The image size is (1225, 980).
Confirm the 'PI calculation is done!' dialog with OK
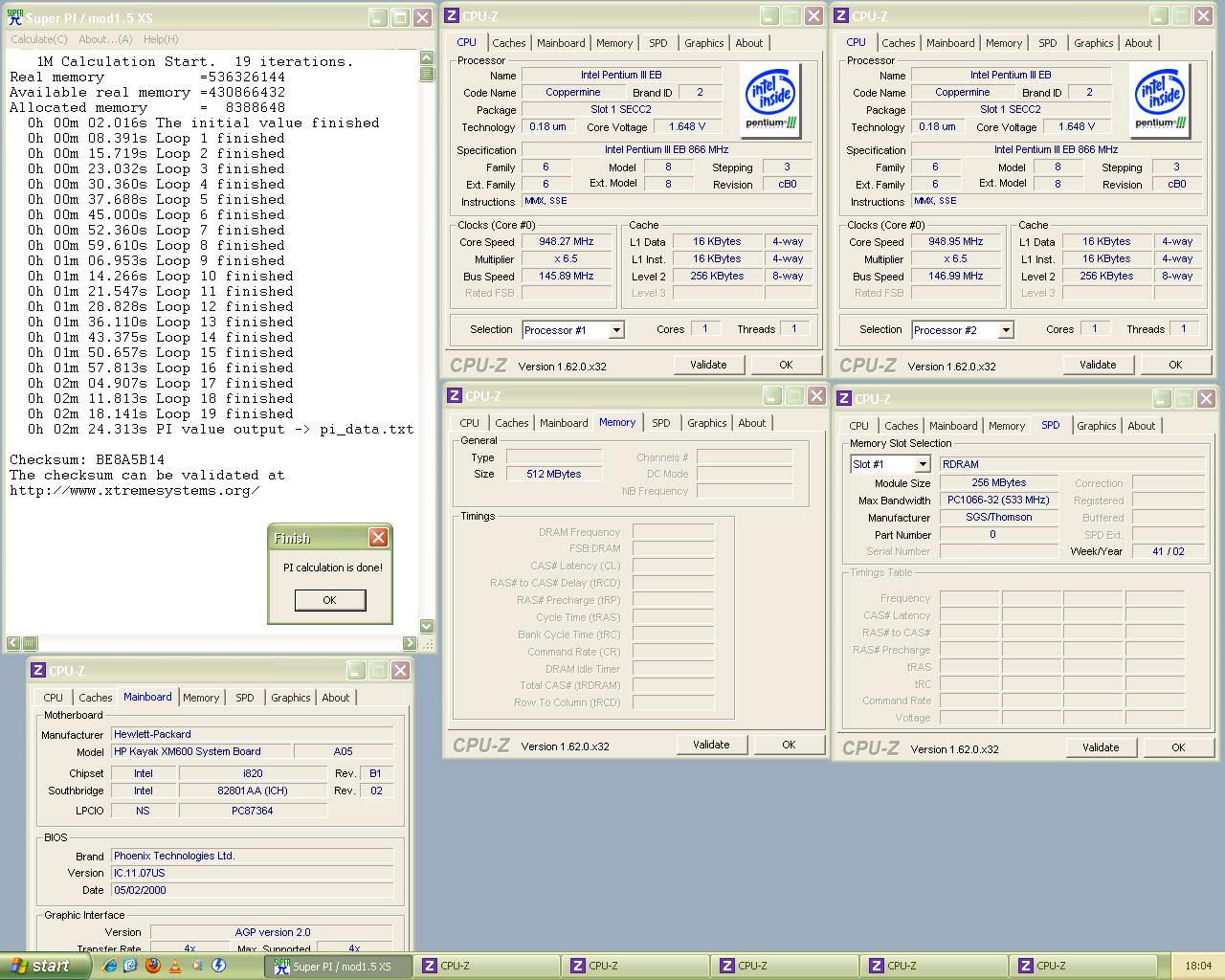click(x=329, y=600)
